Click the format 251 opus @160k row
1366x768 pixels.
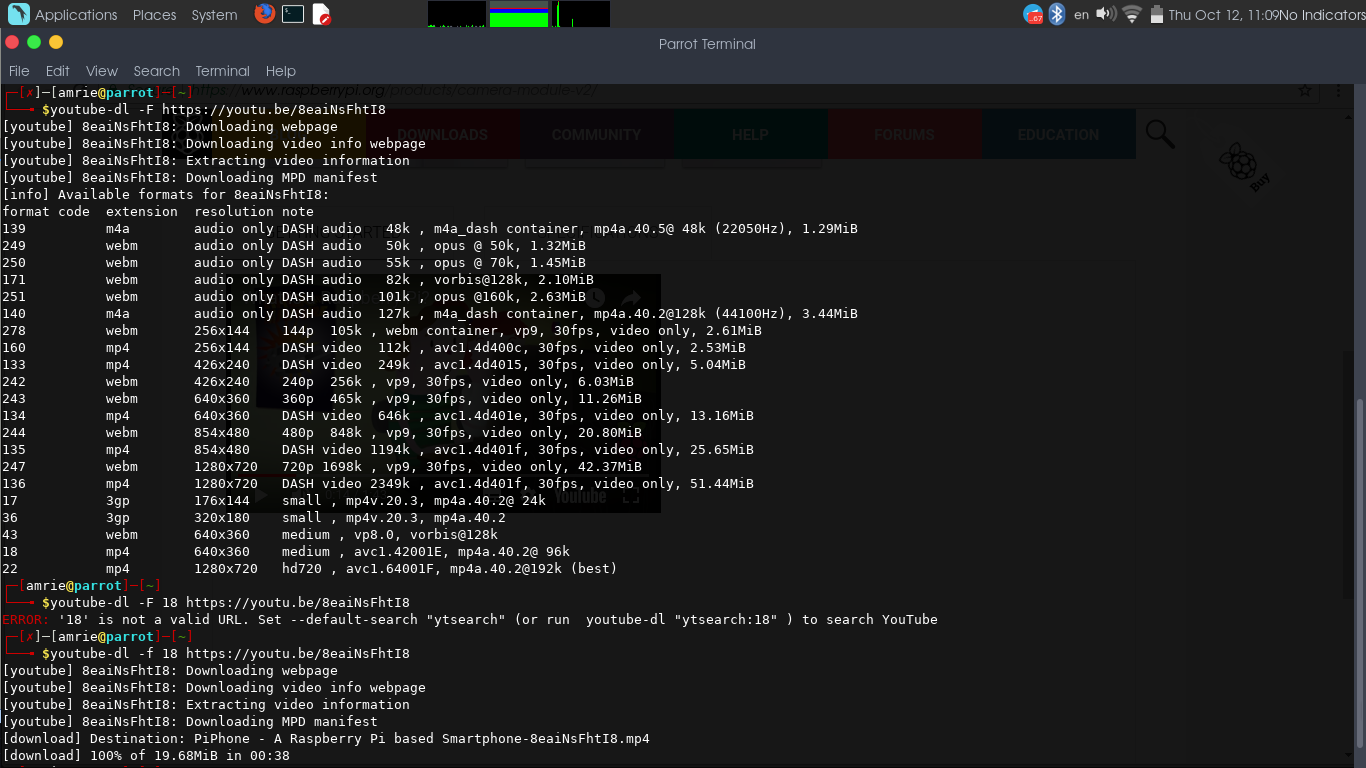point(294,297)
